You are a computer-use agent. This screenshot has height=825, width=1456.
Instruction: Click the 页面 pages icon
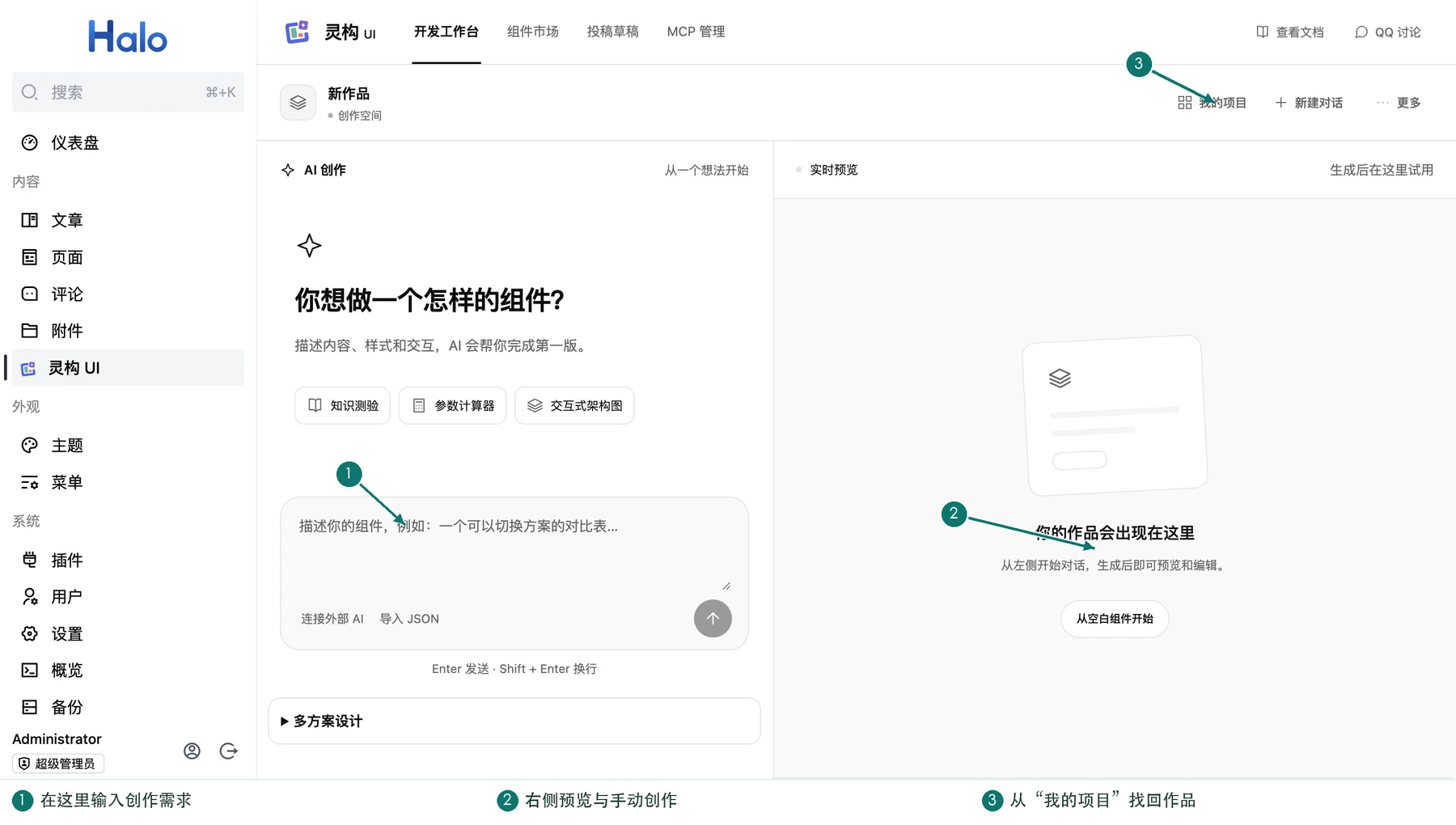click(30, 257)
